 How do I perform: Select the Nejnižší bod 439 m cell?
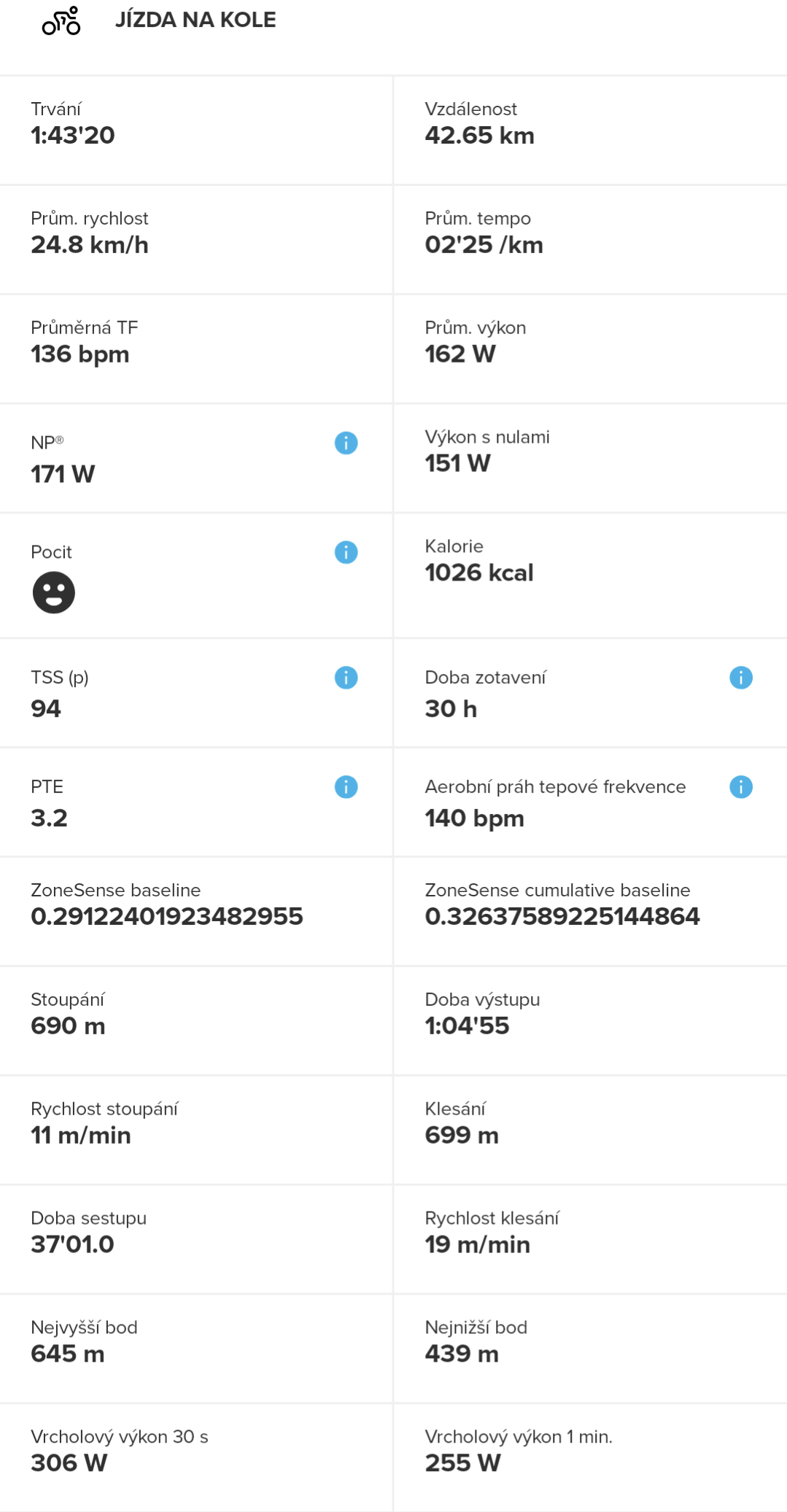(x=591, y=1349)
